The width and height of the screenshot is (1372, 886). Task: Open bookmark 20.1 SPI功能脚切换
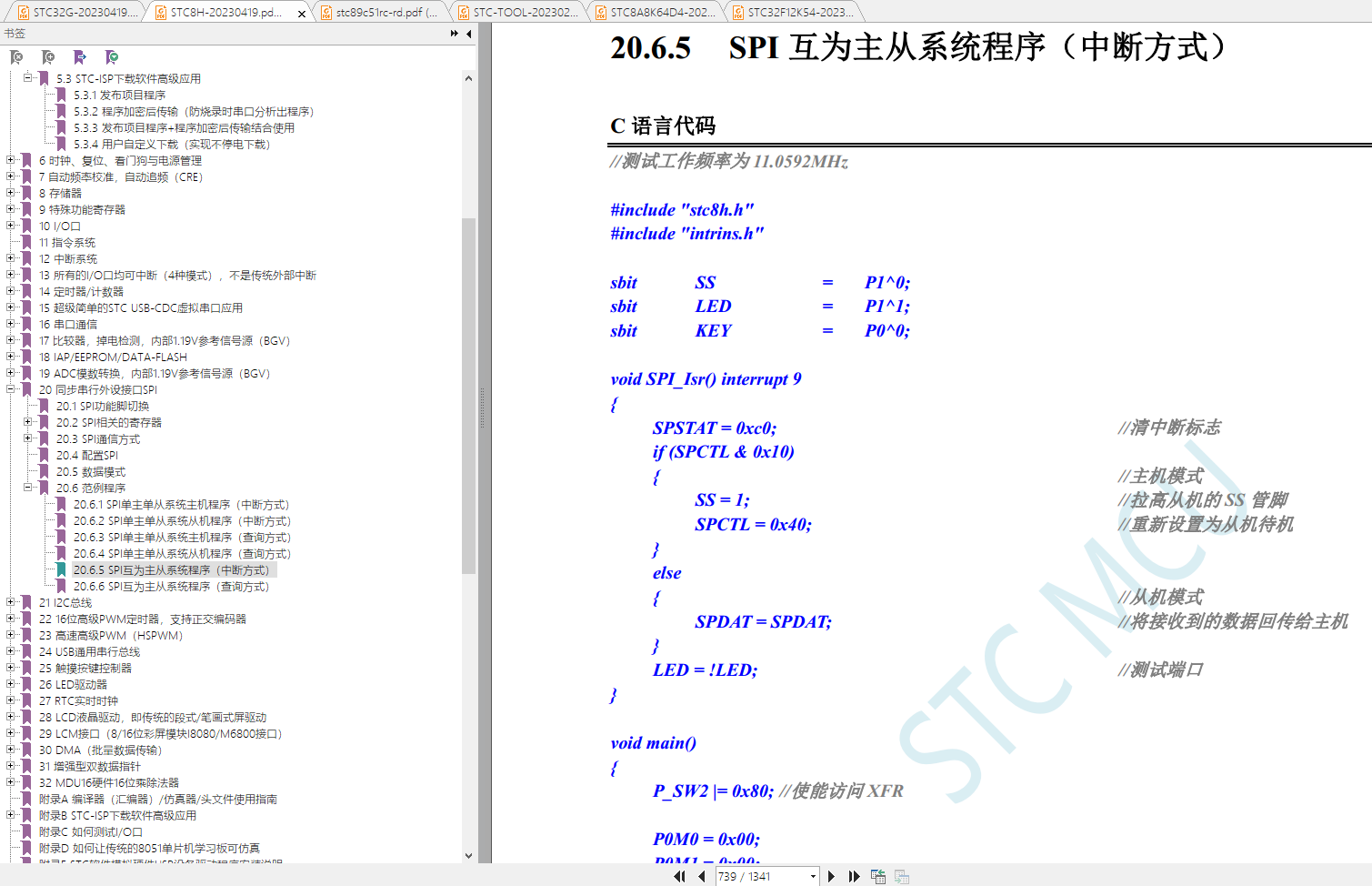103,406
